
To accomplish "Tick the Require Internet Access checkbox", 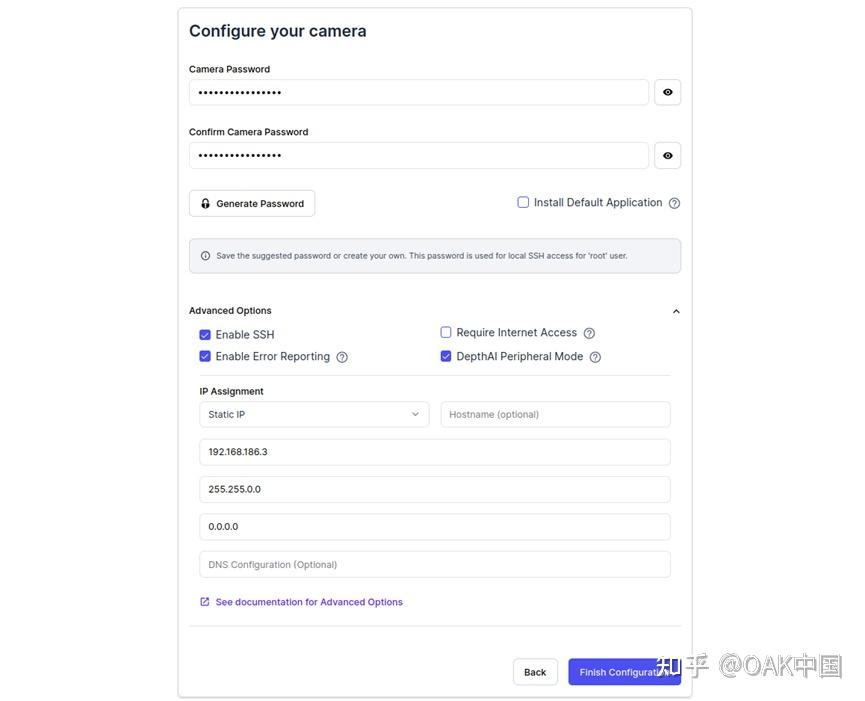I will tap(446, 332).
